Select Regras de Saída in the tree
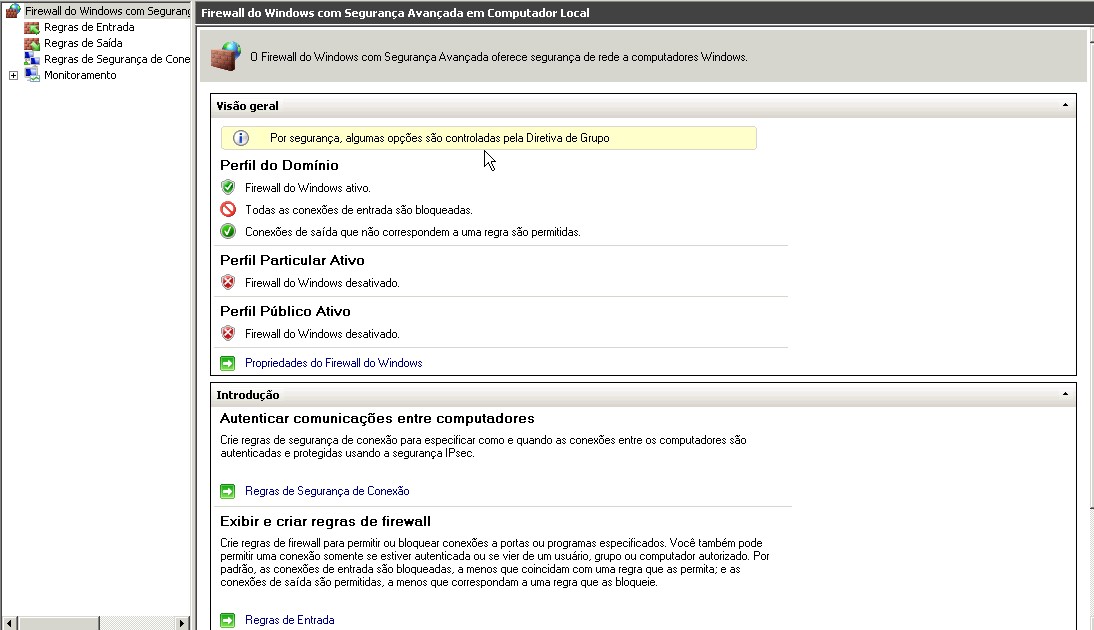 pyautogui.click(x=83, y=43)
